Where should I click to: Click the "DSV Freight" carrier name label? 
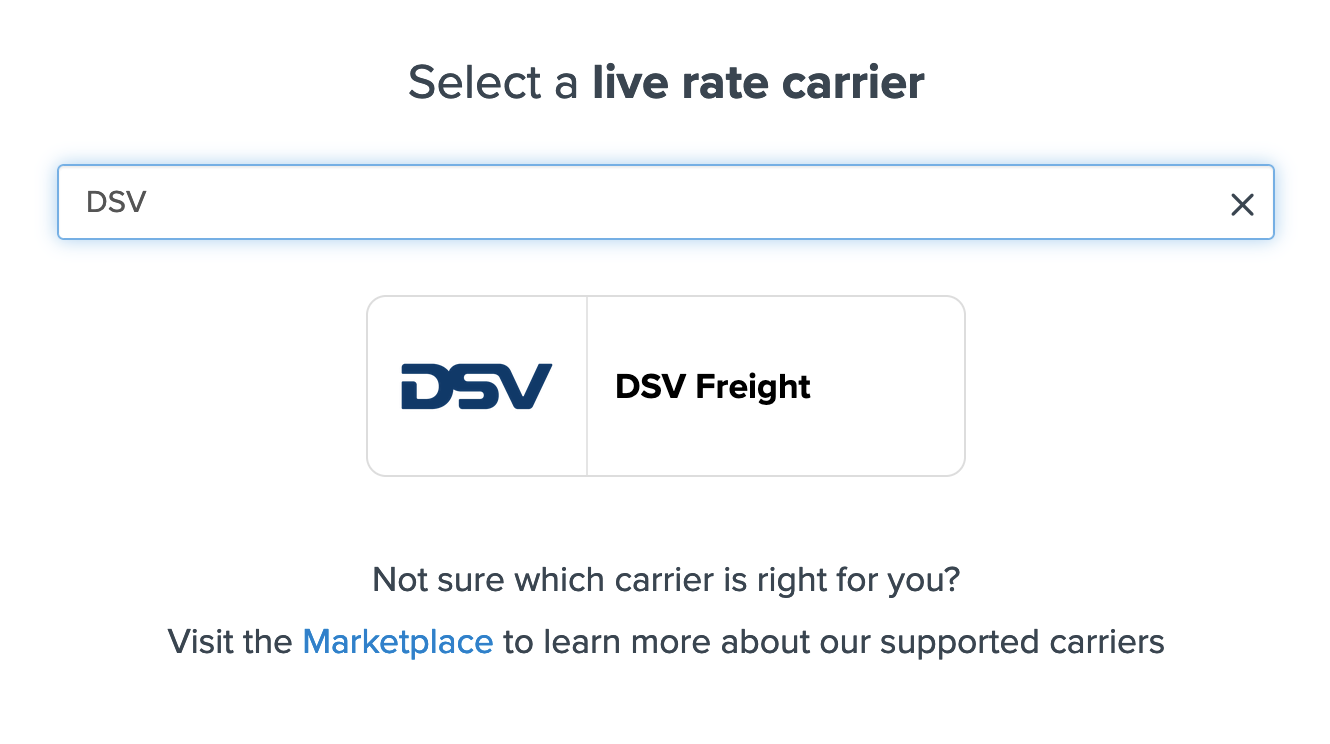[x=713, y=386]
